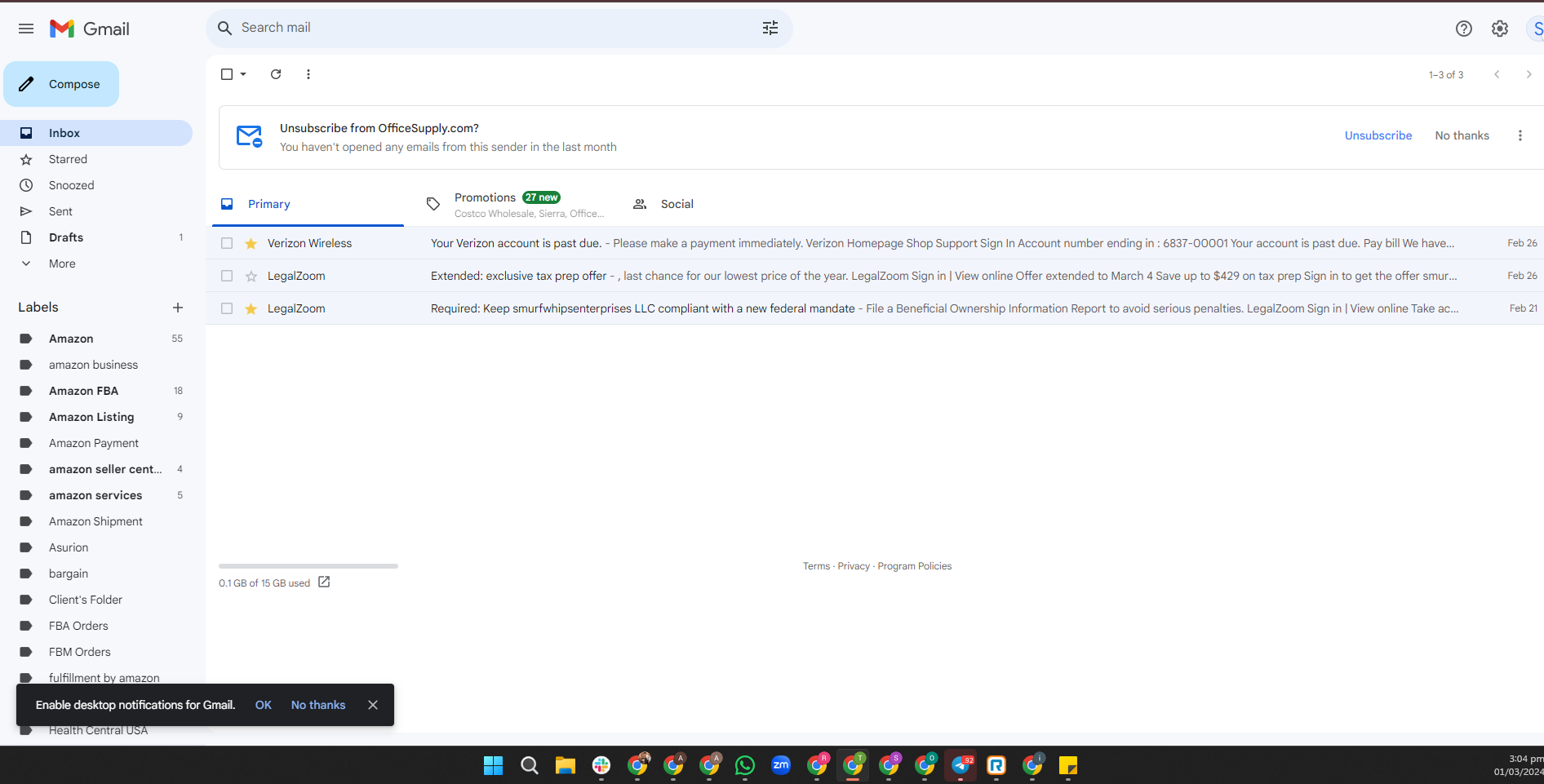
Task: Switch to the Promotions tab
Action: tap(514, 204)
